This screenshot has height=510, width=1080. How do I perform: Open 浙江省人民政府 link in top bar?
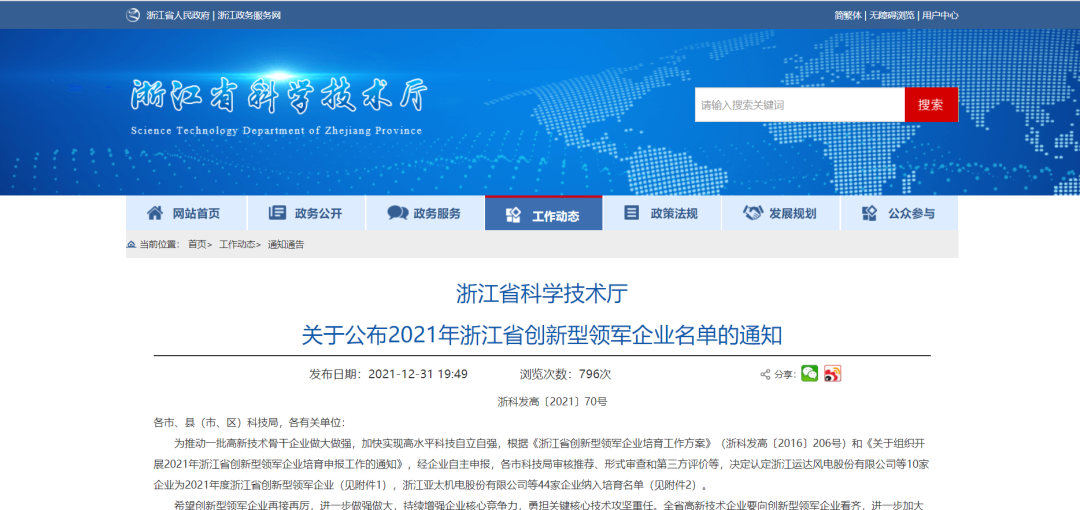point(177,15)
